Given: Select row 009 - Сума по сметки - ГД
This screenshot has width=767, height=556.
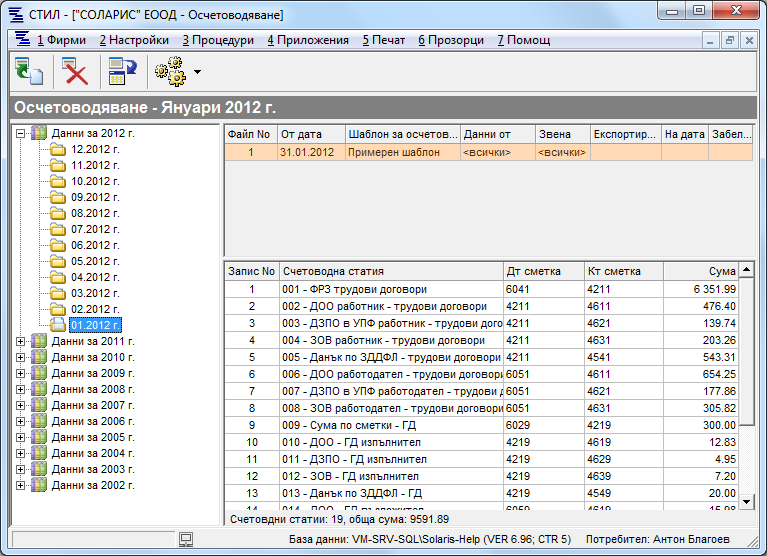Looking at the screenshot, I should point(481,425).
